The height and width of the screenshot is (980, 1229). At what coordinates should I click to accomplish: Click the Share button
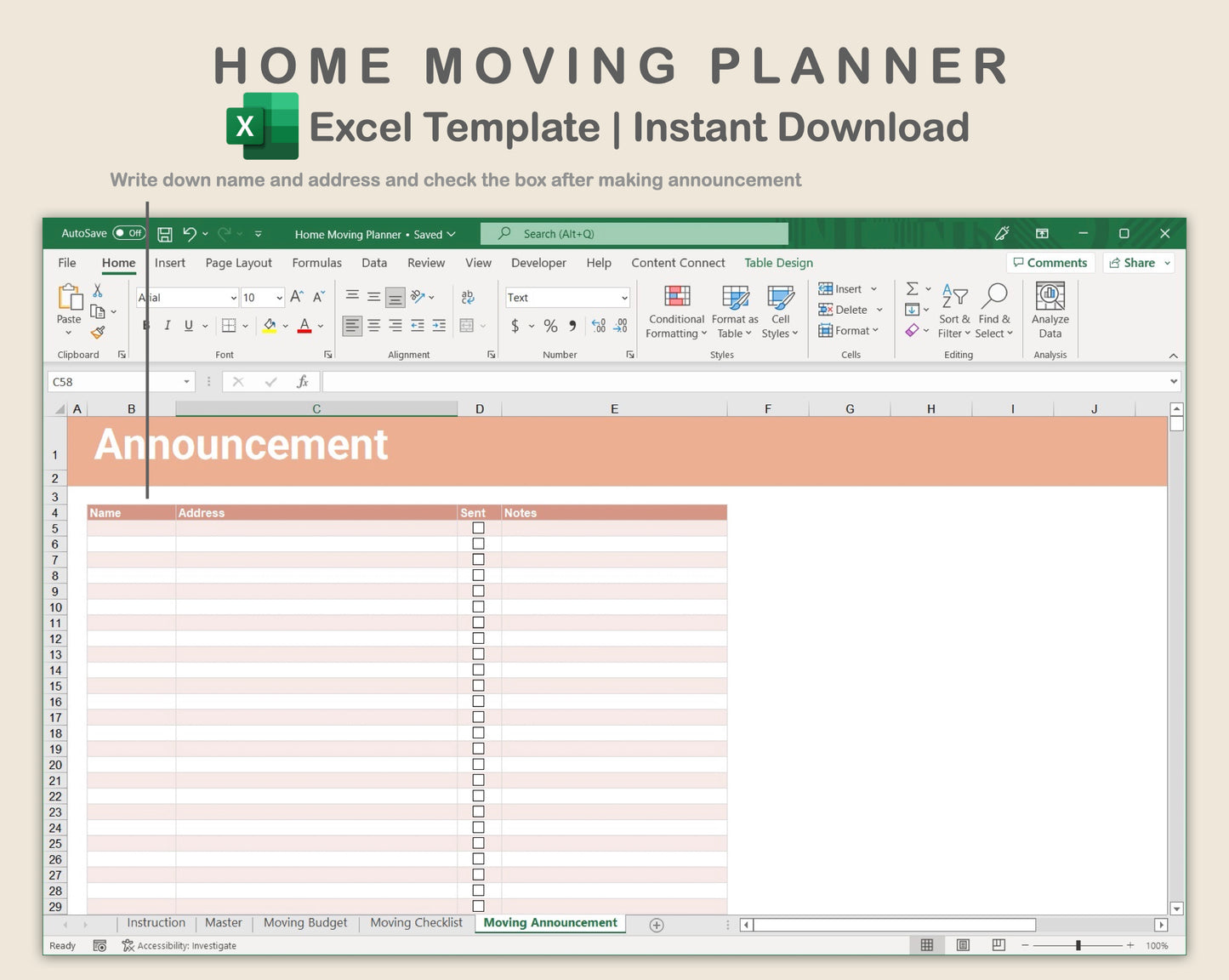[x=1137, y=262]
